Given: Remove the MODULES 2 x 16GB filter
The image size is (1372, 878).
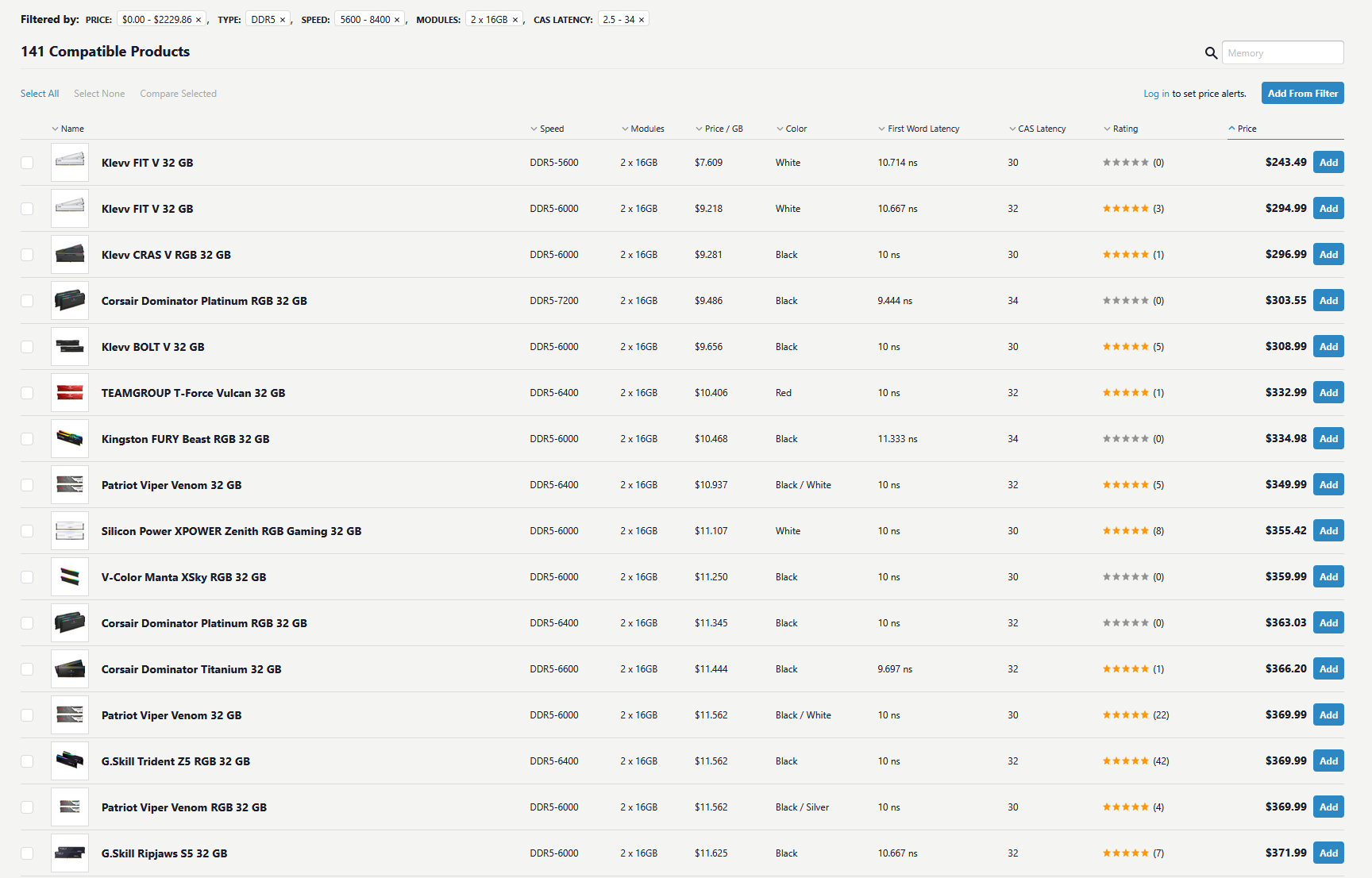Looking at the screenshot, I should click(515, 20).
